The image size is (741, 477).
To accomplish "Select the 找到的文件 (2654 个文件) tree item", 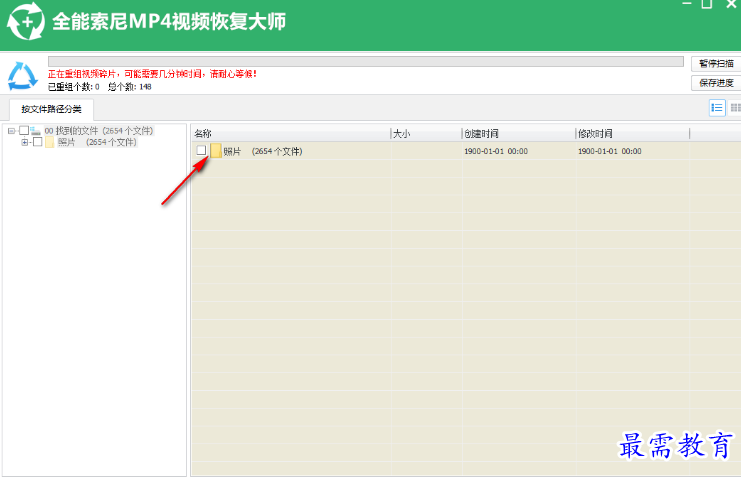I will 99,131.
